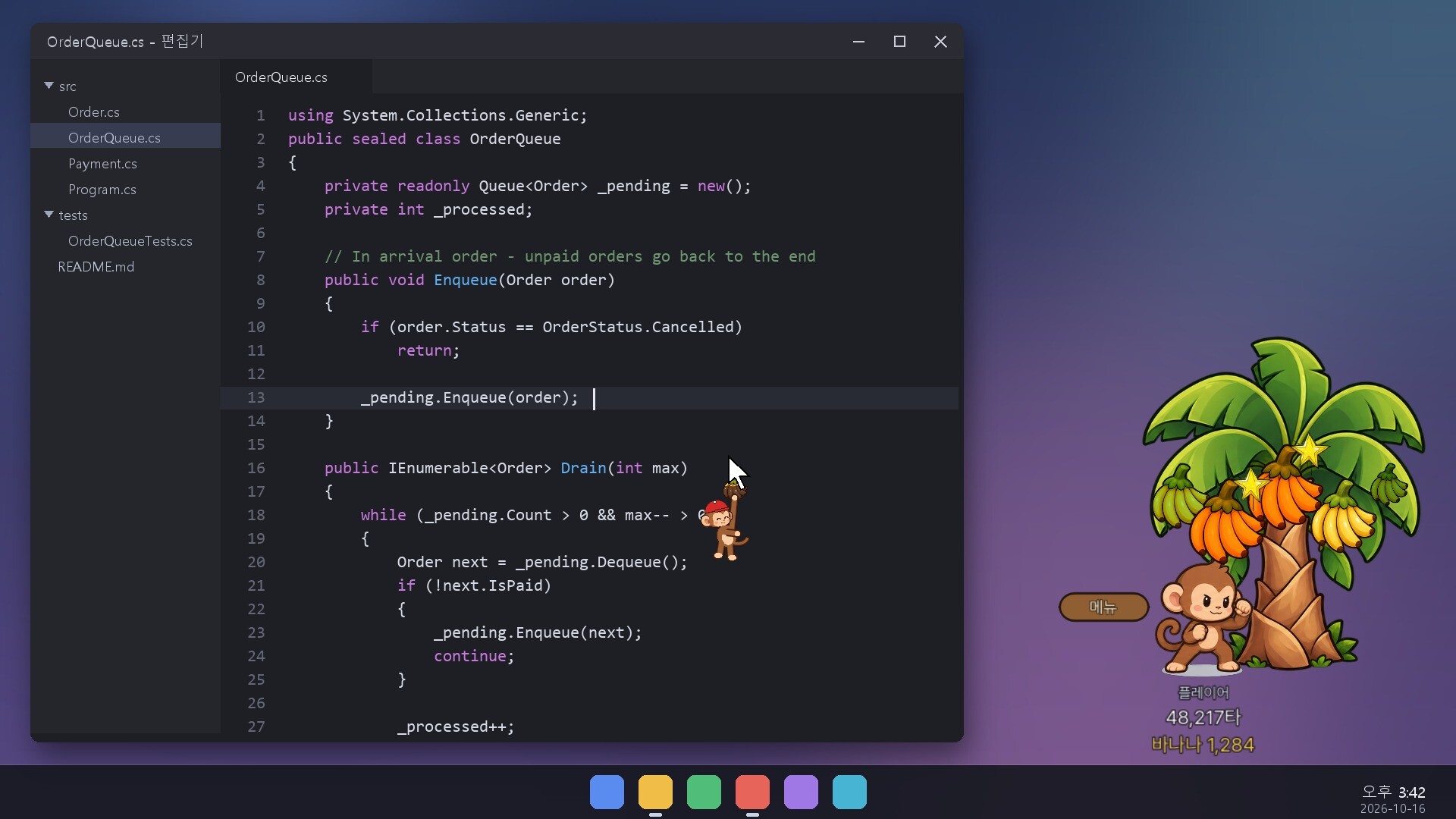
Task: Open README.md in the sidebar
Action: click(x=96, y=266)
